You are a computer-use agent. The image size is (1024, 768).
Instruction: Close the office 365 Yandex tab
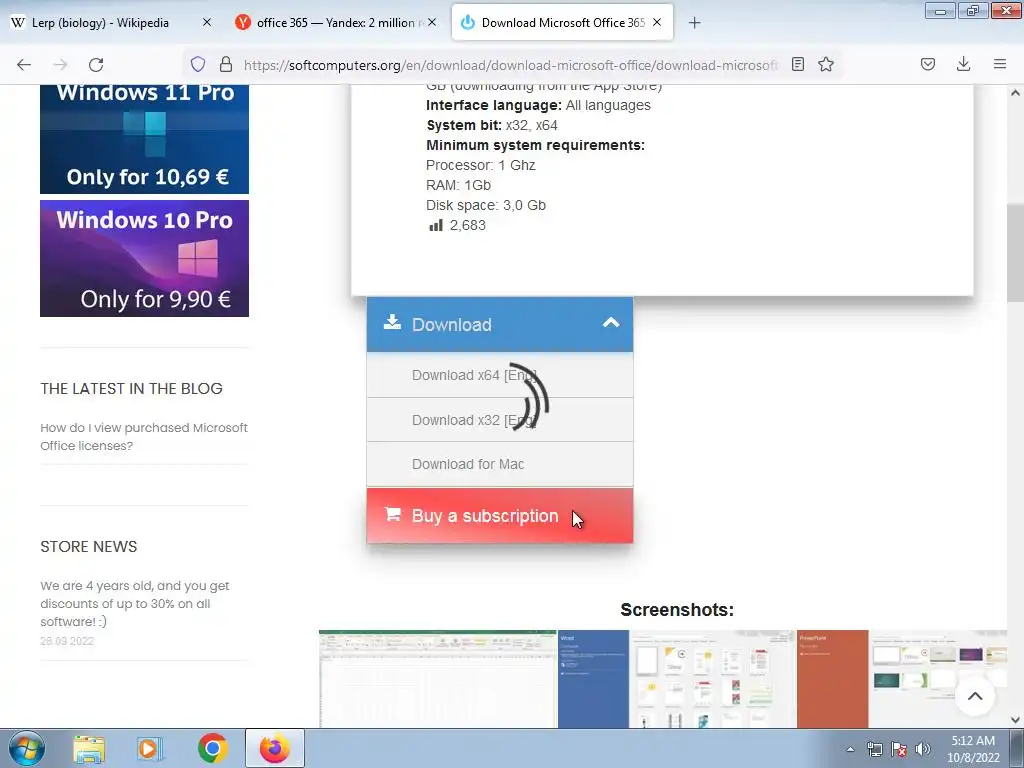coord(432,22)
